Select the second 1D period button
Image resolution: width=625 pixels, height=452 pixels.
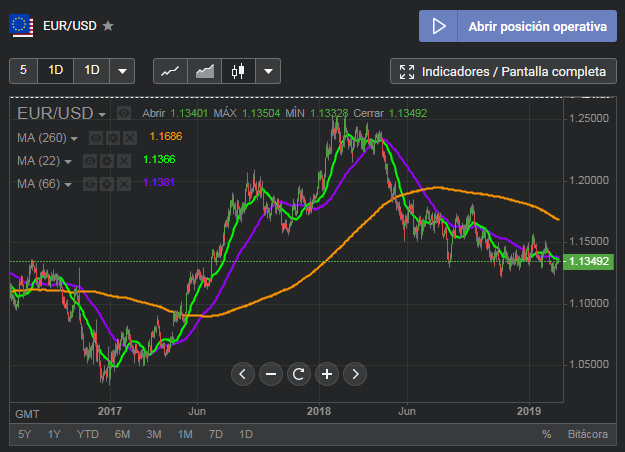point(91,71)
